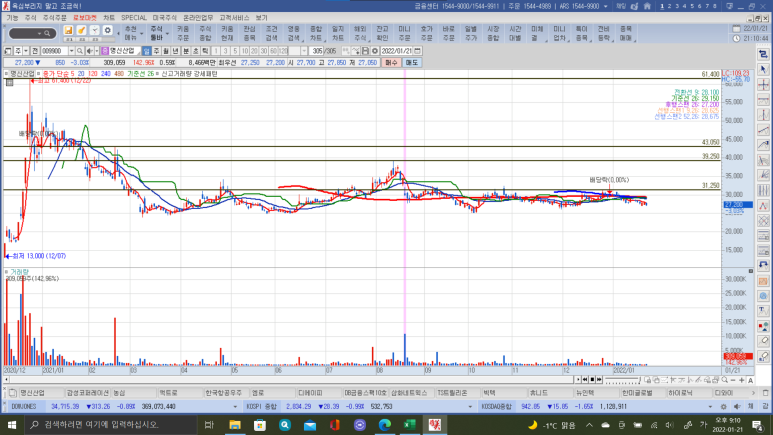Open the gear settings icon beside the search box
773x435 pixels.
[107, 31]
